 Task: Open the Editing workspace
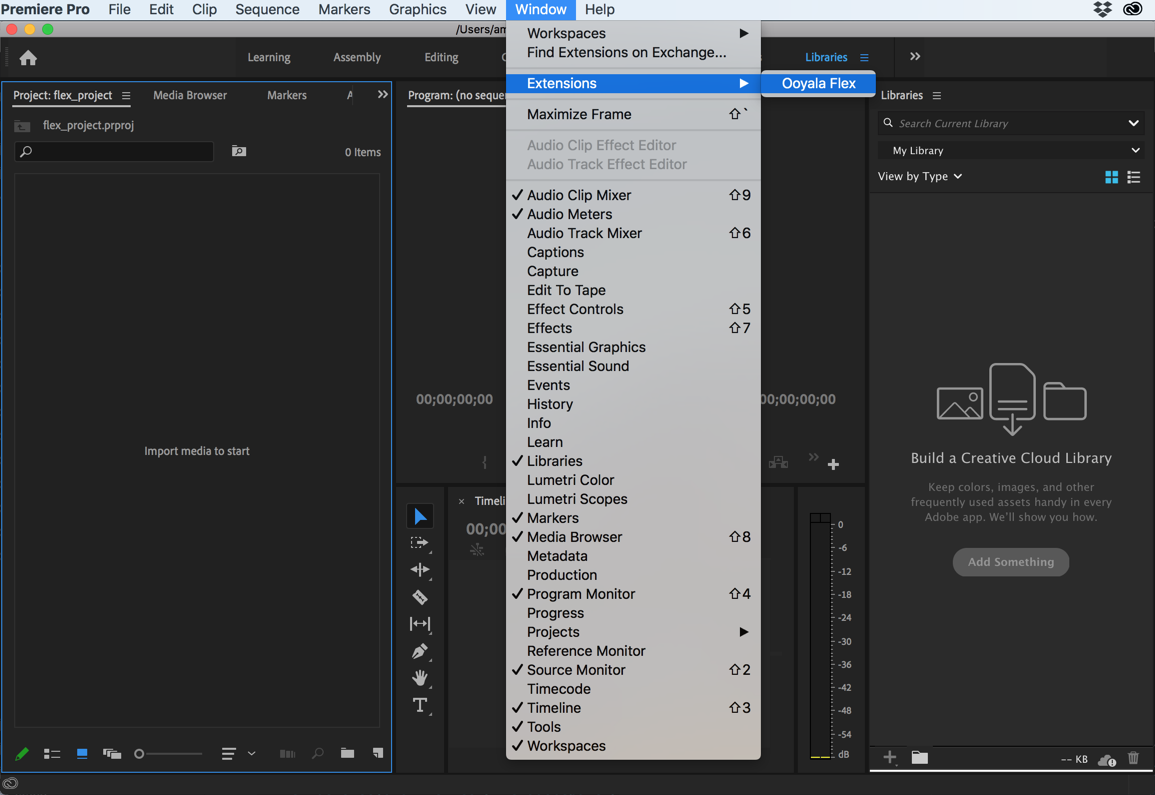coord(441,57)
